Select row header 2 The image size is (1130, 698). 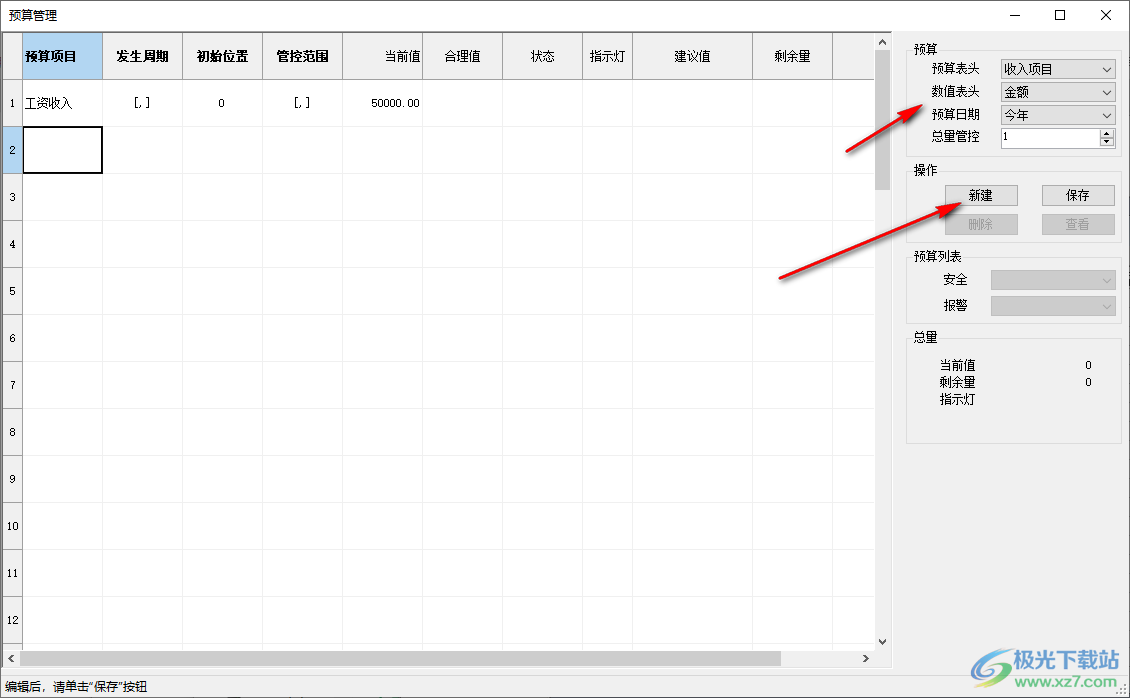click(x=12, y=150)
